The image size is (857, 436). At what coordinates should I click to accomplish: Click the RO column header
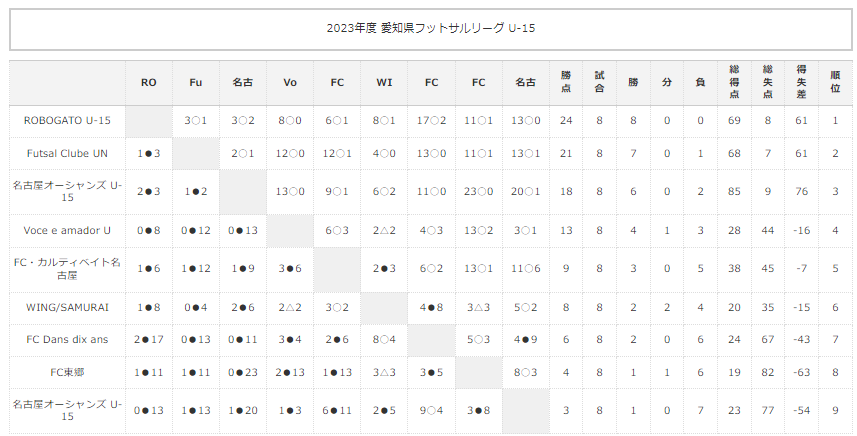(149, 83)
